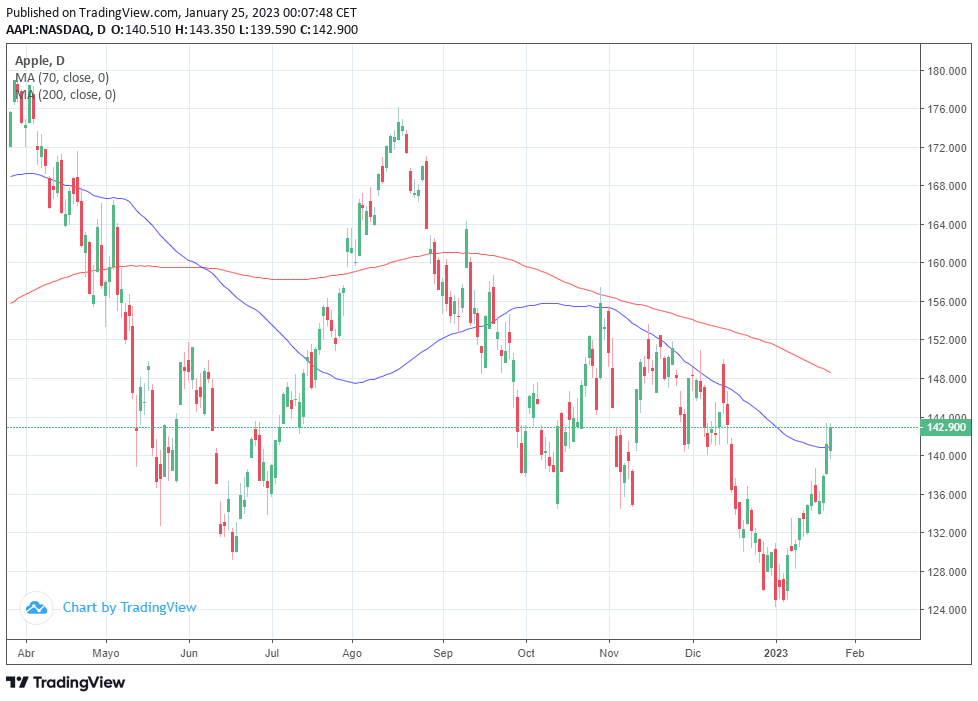Click the 'MA (70, close, 0)' indicator label
Screen dimensions: 978x701
pos(62,78)
